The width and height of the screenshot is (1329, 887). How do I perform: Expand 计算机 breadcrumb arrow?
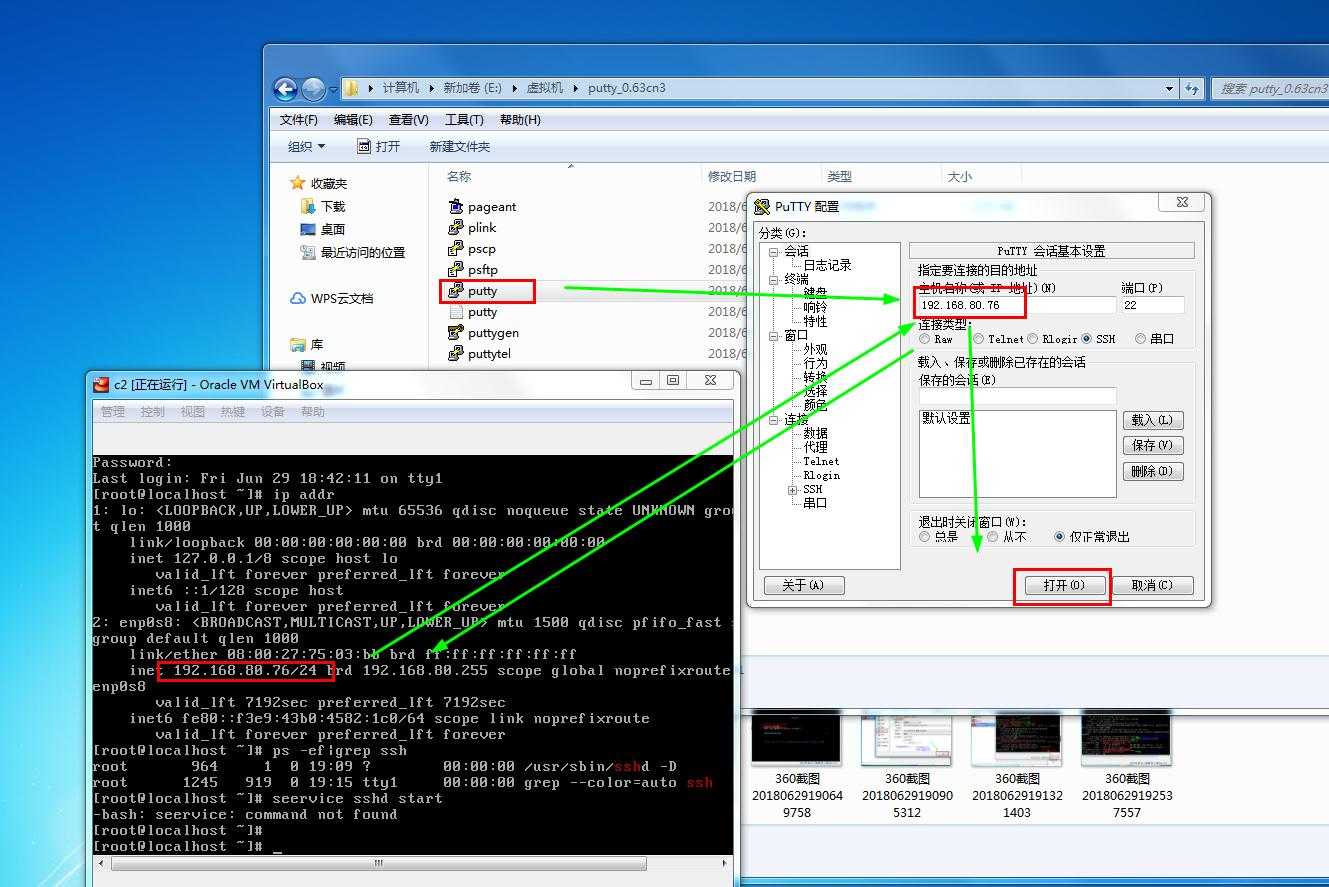(x=430, y=88)
